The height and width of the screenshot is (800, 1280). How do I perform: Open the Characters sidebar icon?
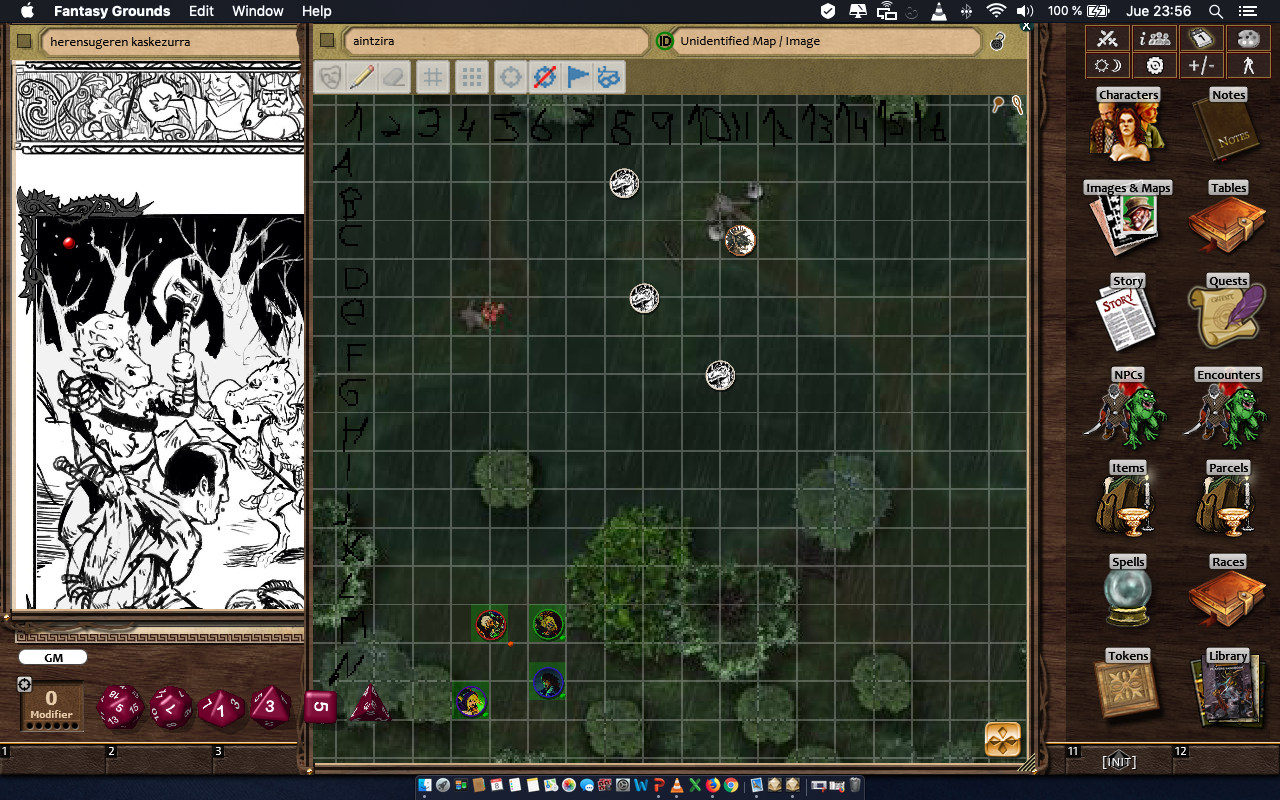(1128, 125)
